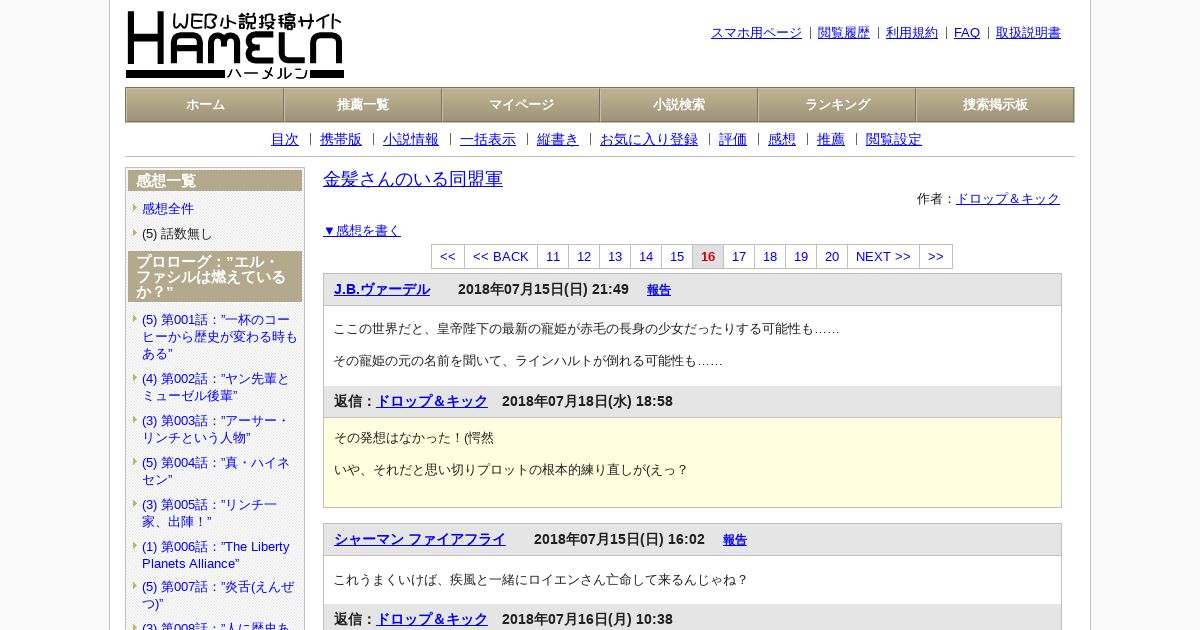Open comments for 第004話 真・ハイネセン

215,471
